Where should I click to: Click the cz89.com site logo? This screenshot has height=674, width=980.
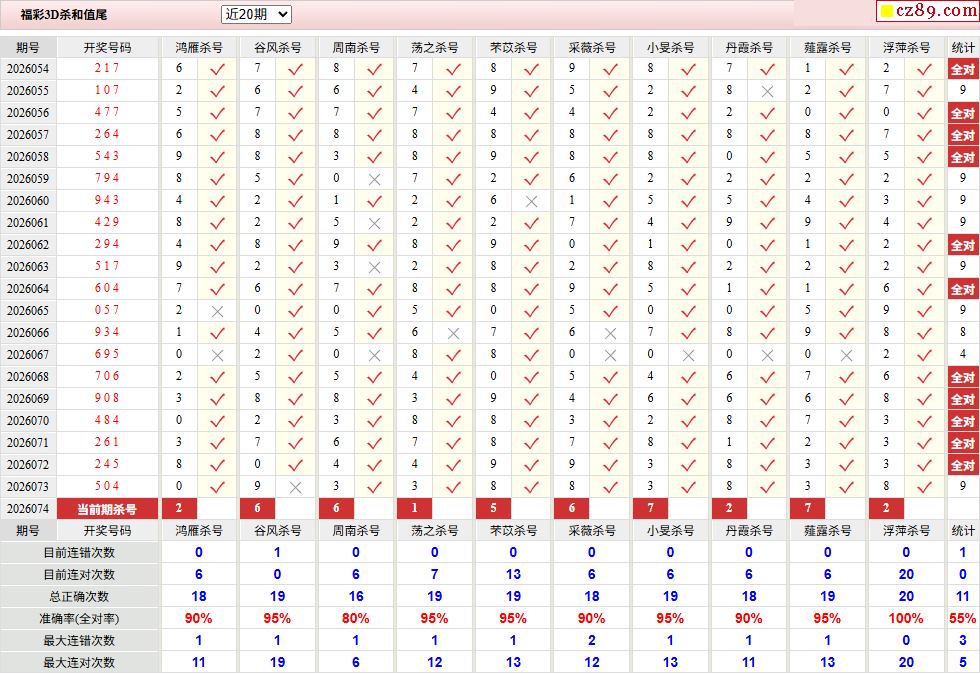928,11
